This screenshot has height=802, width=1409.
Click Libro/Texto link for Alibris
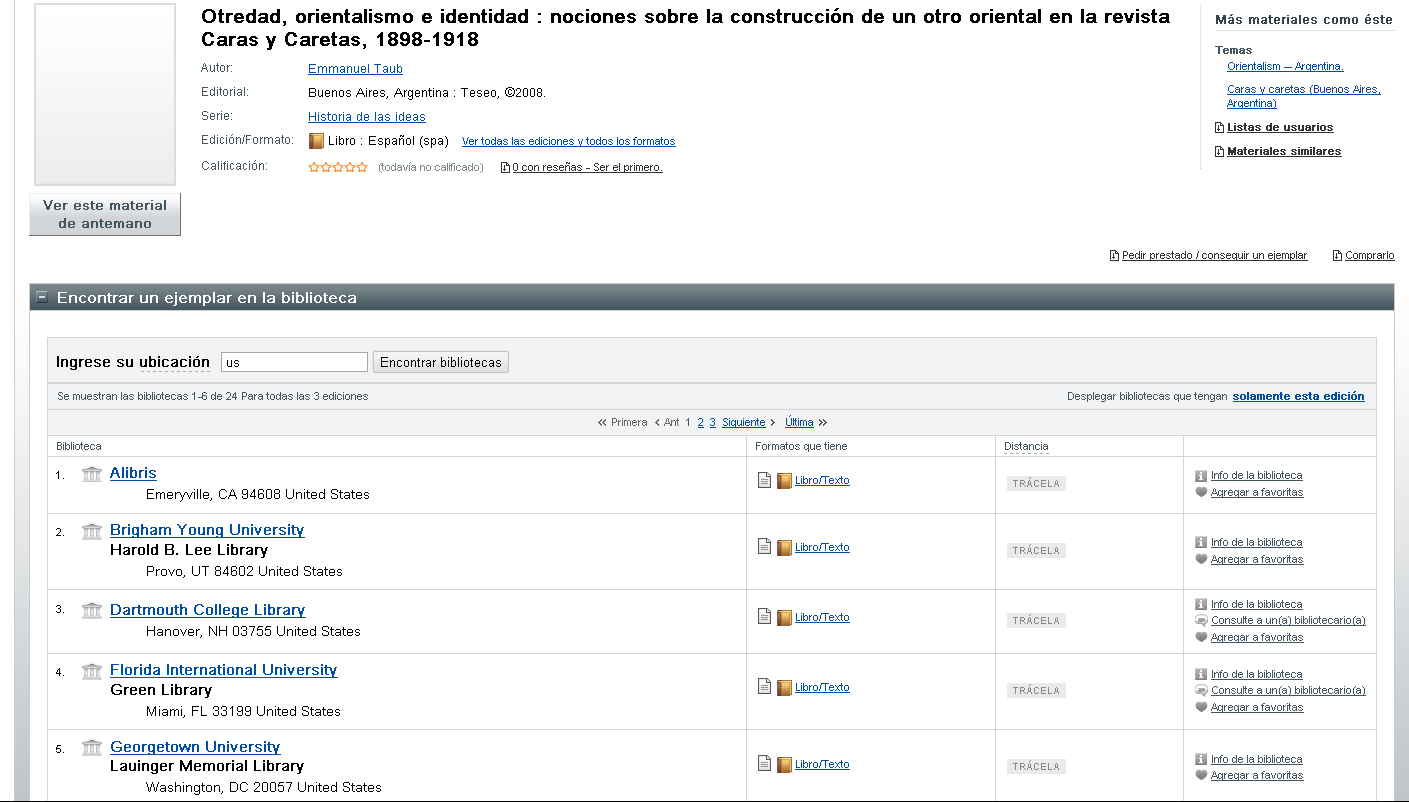822,481
